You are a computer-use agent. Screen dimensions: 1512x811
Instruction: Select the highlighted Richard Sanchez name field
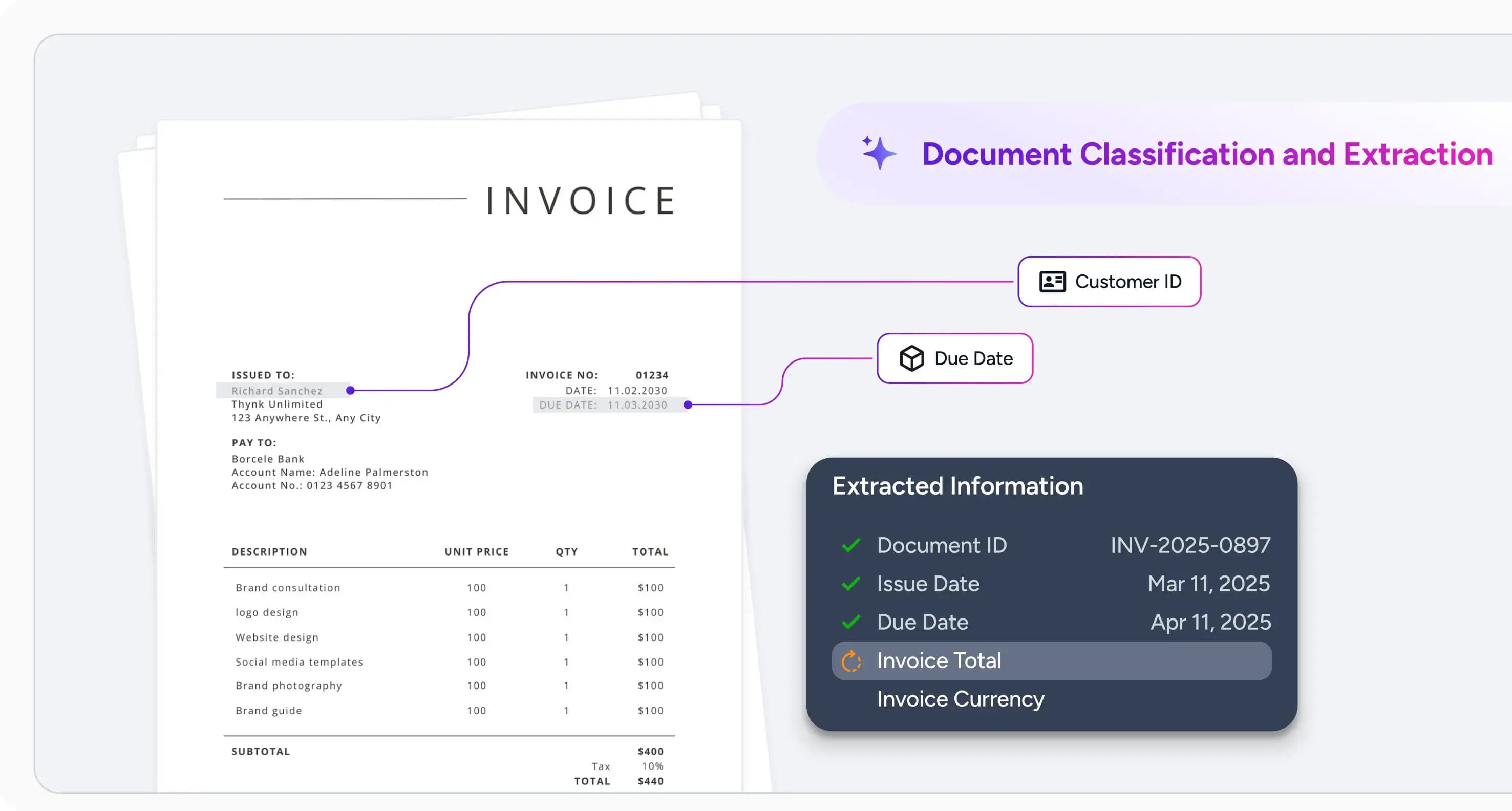pyautogui.click(x=277, y=391)
